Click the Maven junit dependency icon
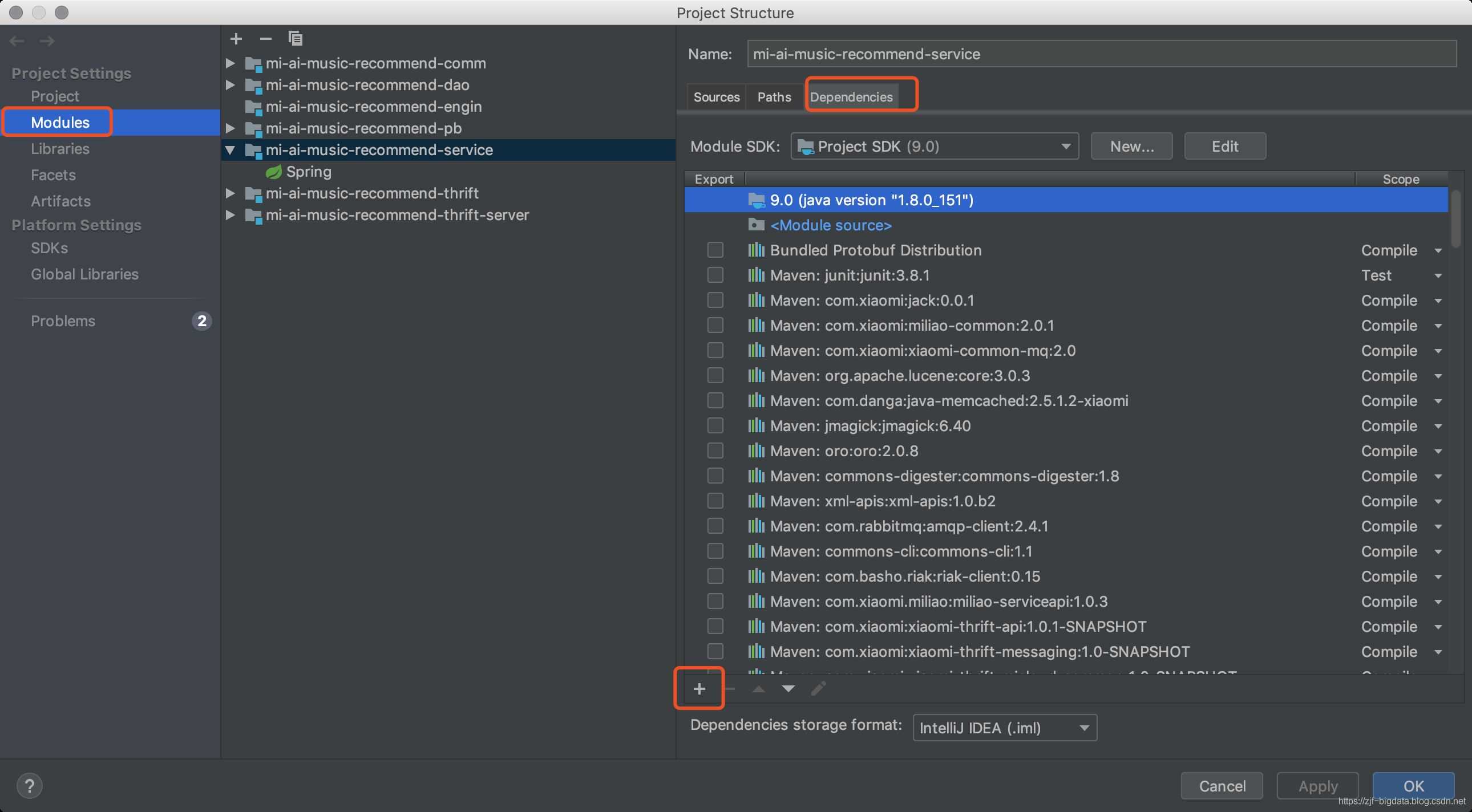Image resolution: width=1472 pixels, height=812 pixels. point(756,276)
